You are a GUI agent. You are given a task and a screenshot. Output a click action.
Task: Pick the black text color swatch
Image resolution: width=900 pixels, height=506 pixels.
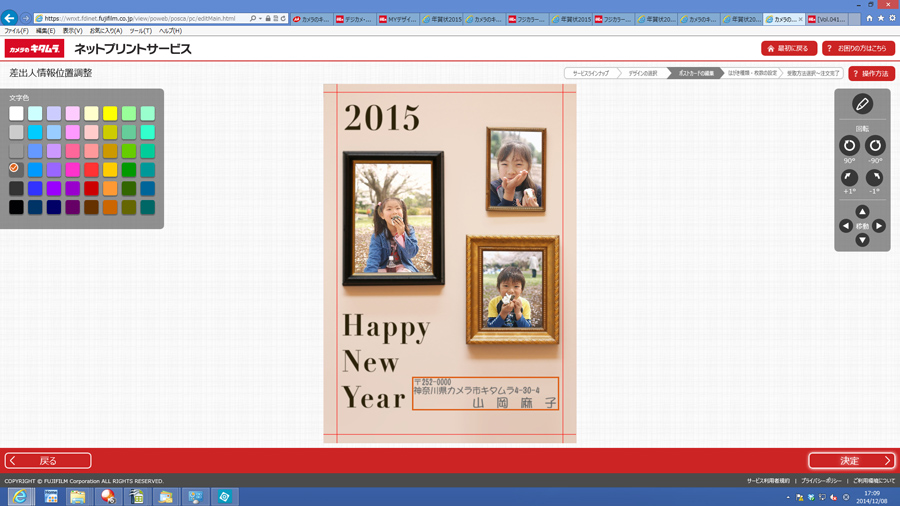coord(16,207)
